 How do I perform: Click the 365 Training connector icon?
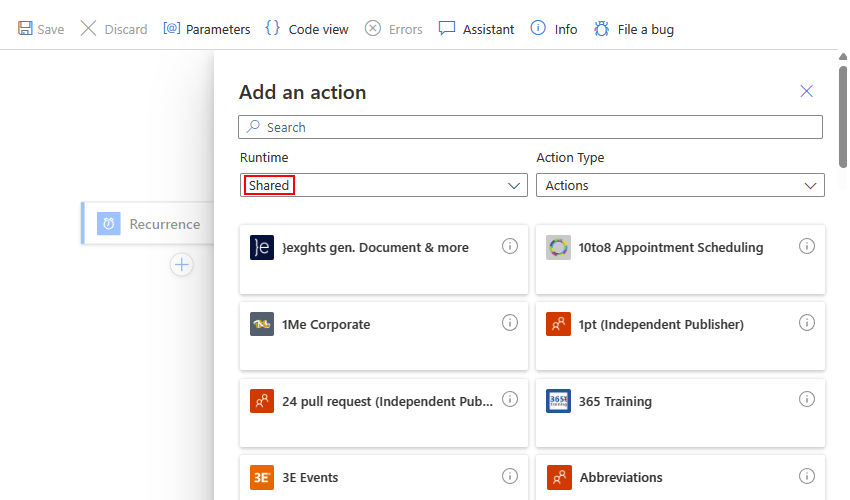click(559, 401)
